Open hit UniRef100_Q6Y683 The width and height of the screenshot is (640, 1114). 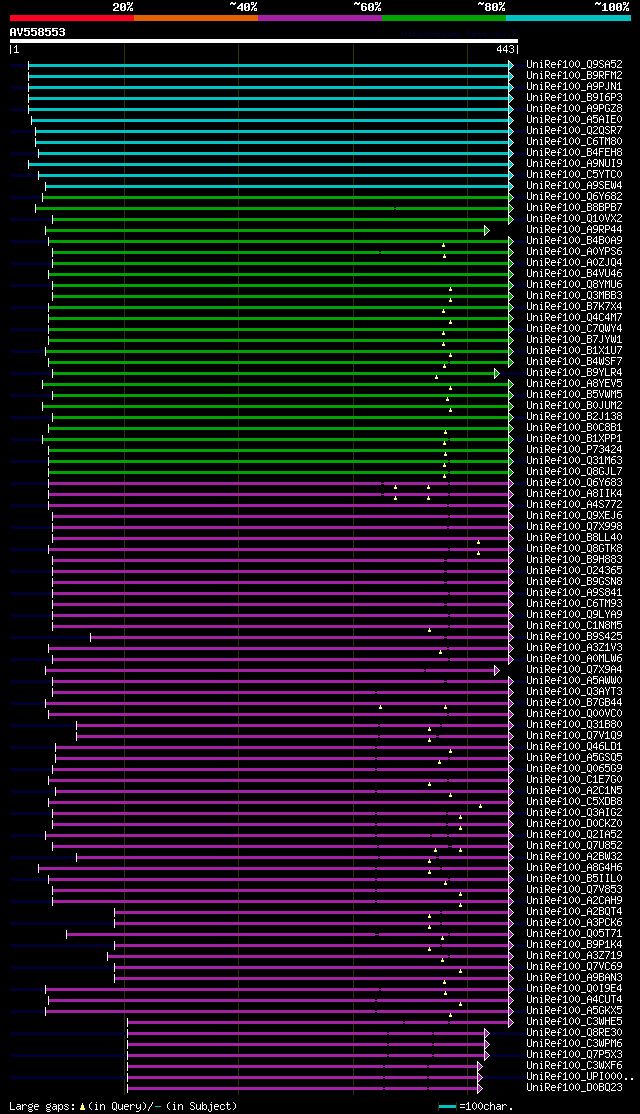pos(574,483)
